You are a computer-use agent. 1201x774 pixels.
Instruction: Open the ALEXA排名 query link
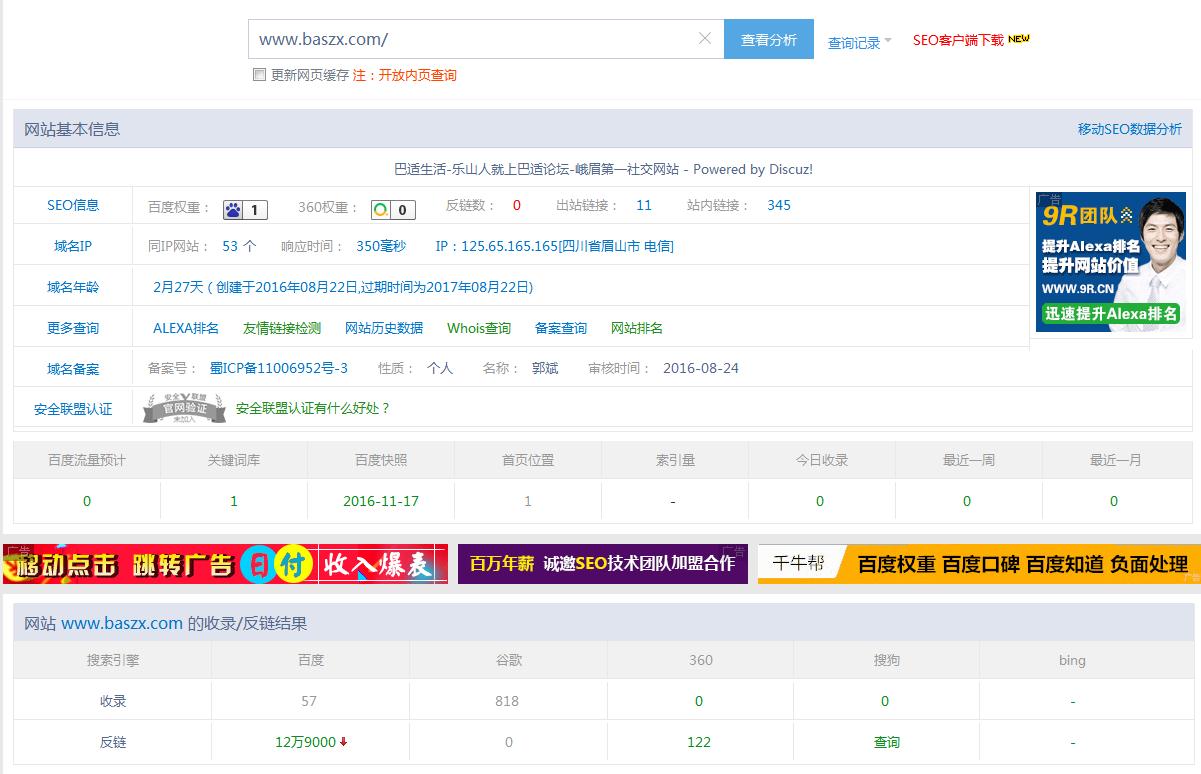186,328
